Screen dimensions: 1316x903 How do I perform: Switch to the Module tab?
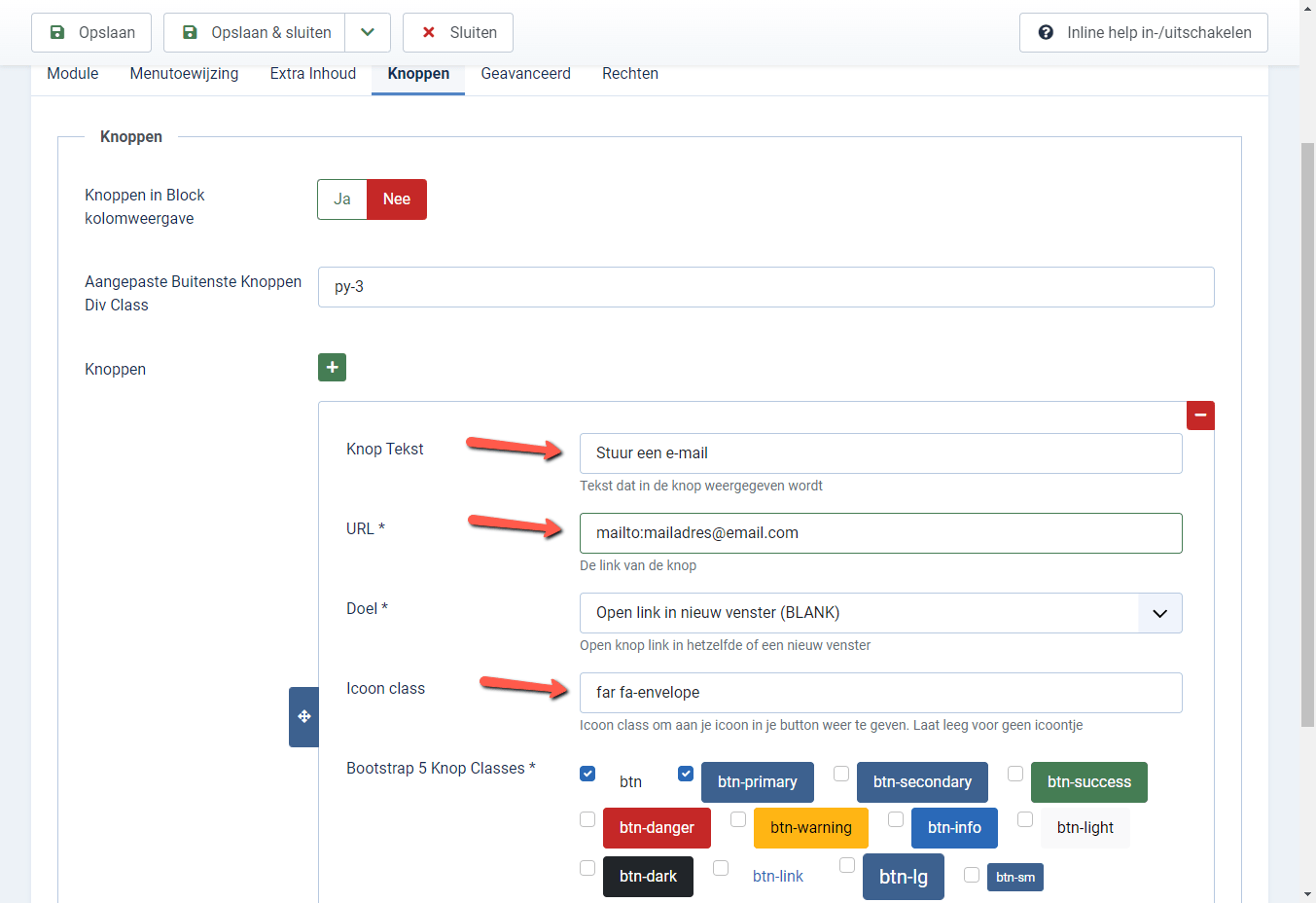tap(72, 73)
